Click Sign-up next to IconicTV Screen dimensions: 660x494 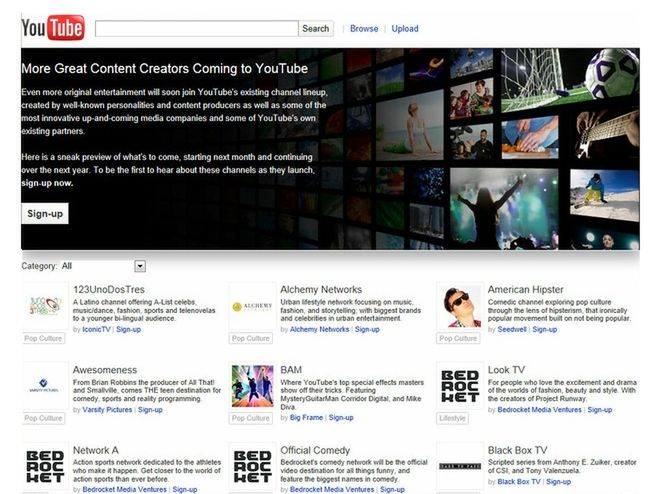[128, 329]
